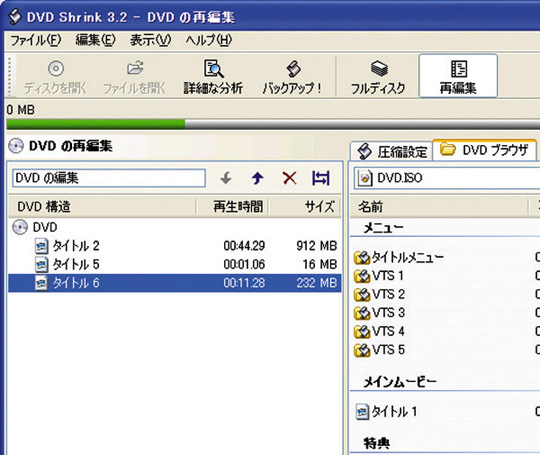Click the ディスクを開く (Open Disc) toolbar icon

(55, 76)
